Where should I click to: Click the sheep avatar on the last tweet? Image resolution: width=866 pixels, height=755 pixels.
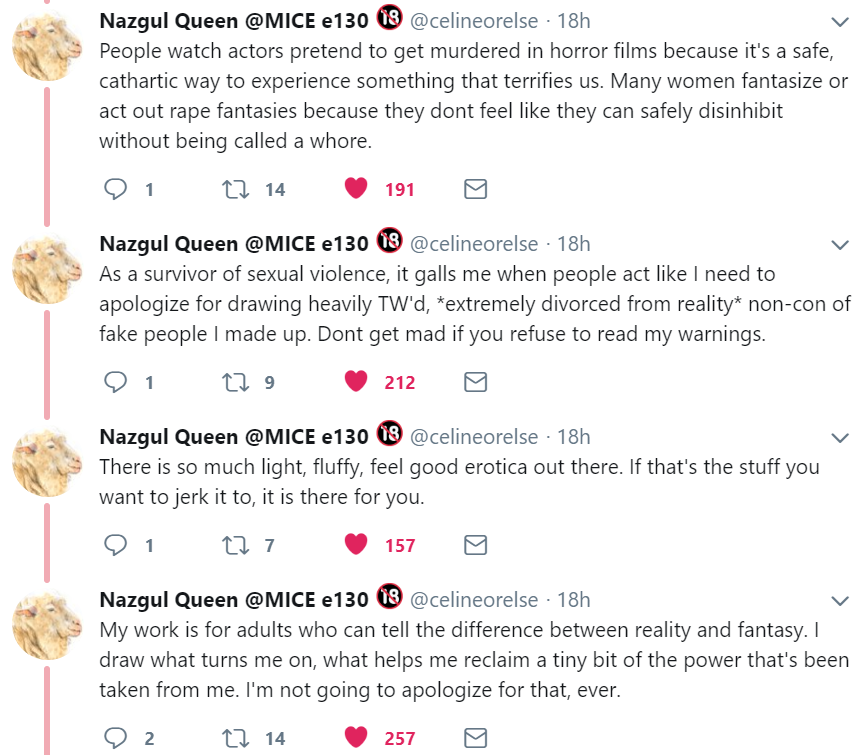46,625
